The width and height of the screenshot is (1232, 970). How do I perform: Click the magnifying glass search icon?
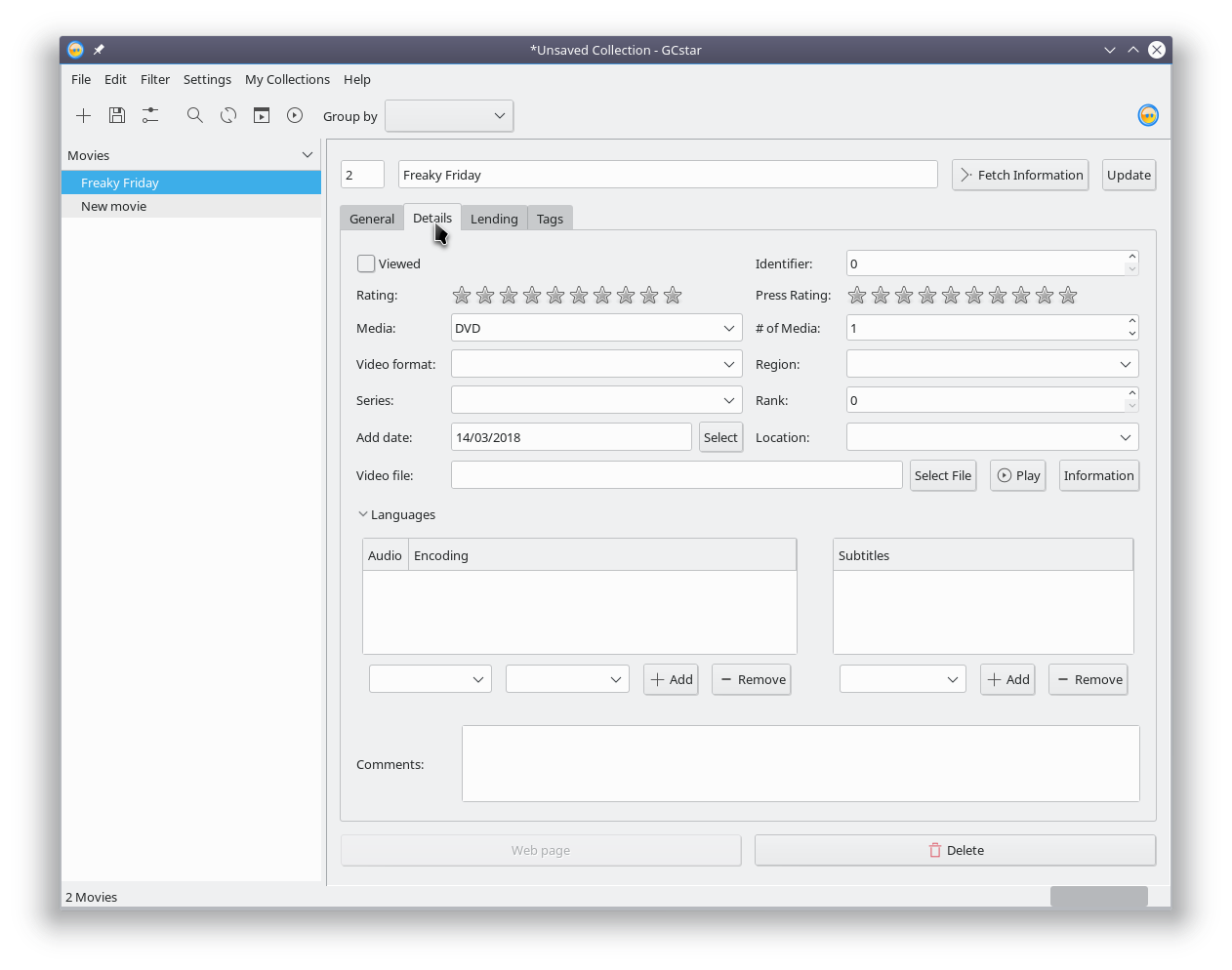tap(195, 116)
